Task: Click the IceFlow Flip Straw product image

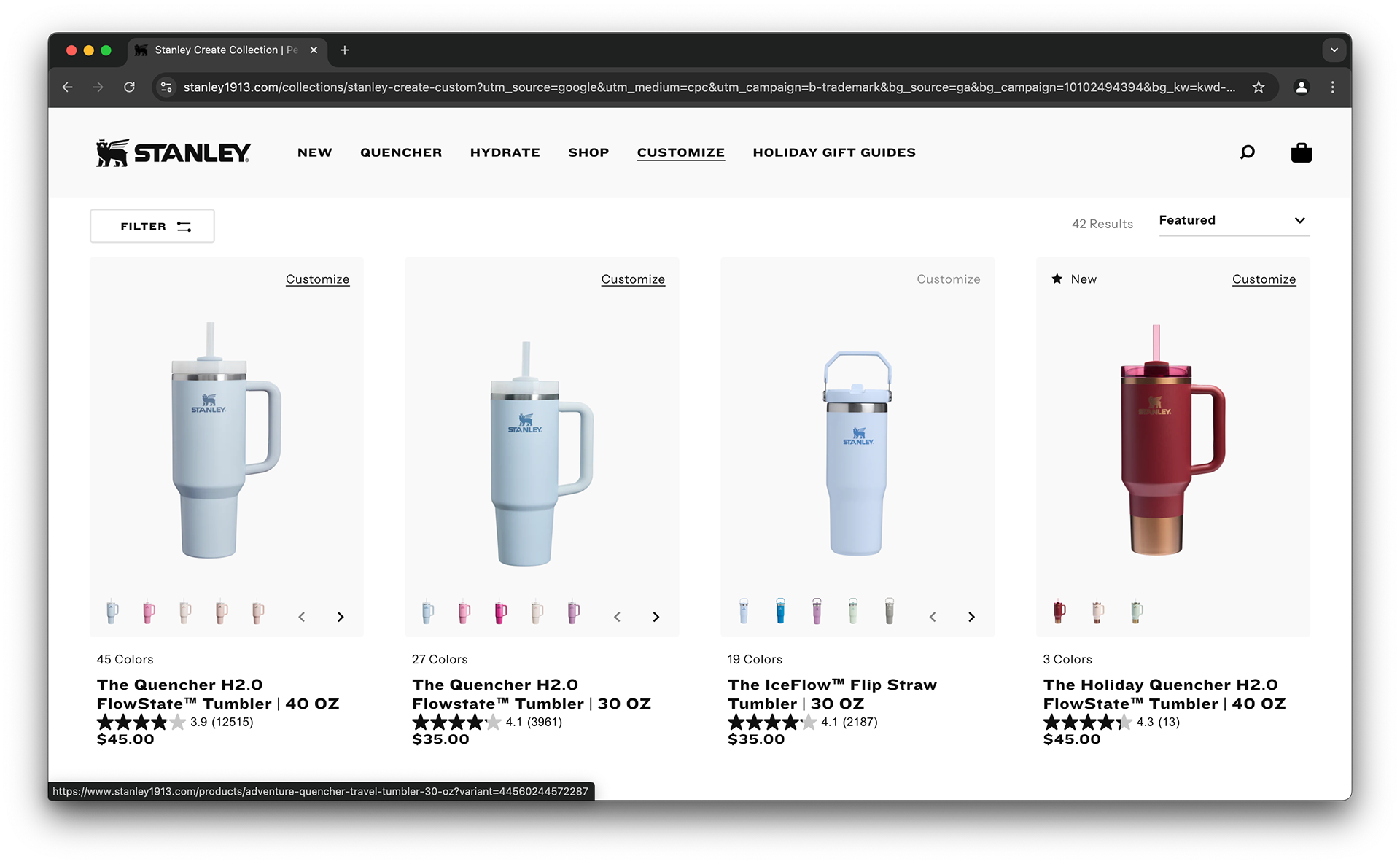Action: [857, 453]
